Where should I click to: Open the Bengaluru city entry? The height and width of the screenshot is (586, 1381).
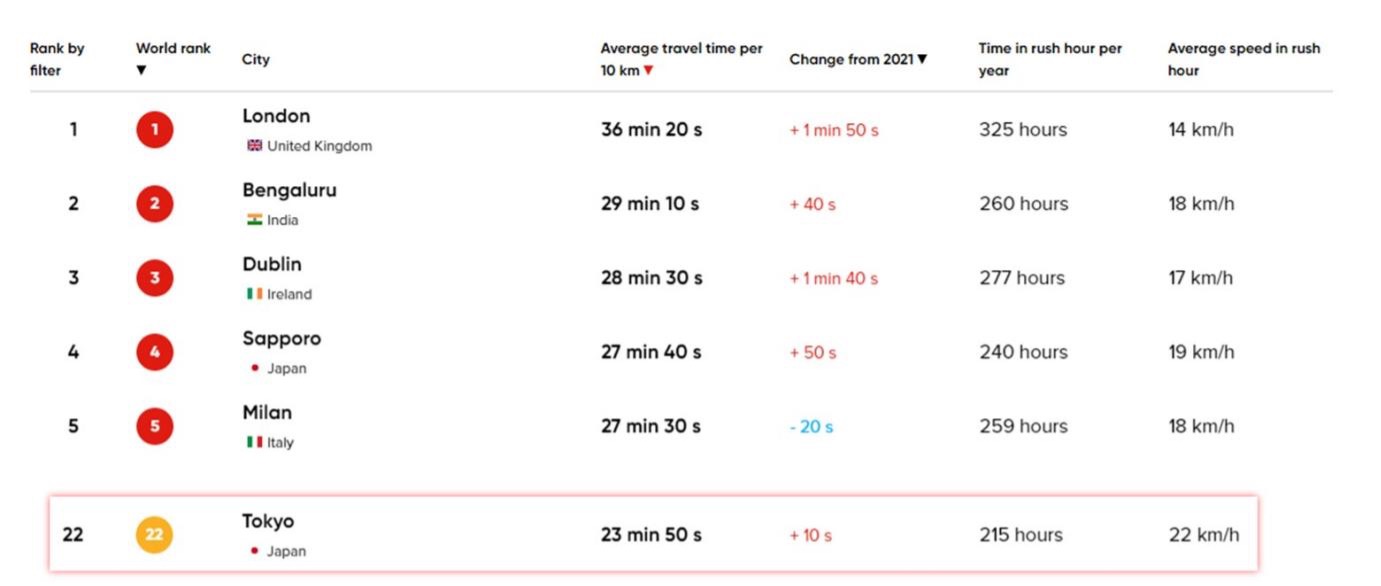tap(289, 190)
